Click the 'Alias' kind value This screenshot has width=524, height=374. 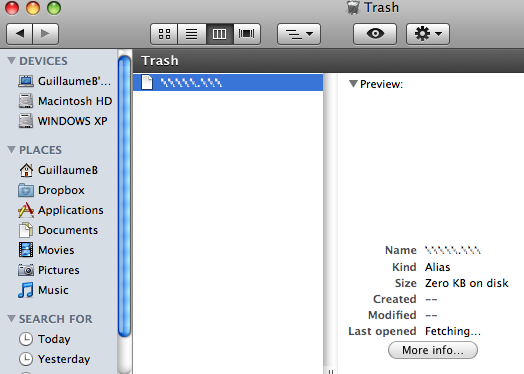(x=437, y=267)
